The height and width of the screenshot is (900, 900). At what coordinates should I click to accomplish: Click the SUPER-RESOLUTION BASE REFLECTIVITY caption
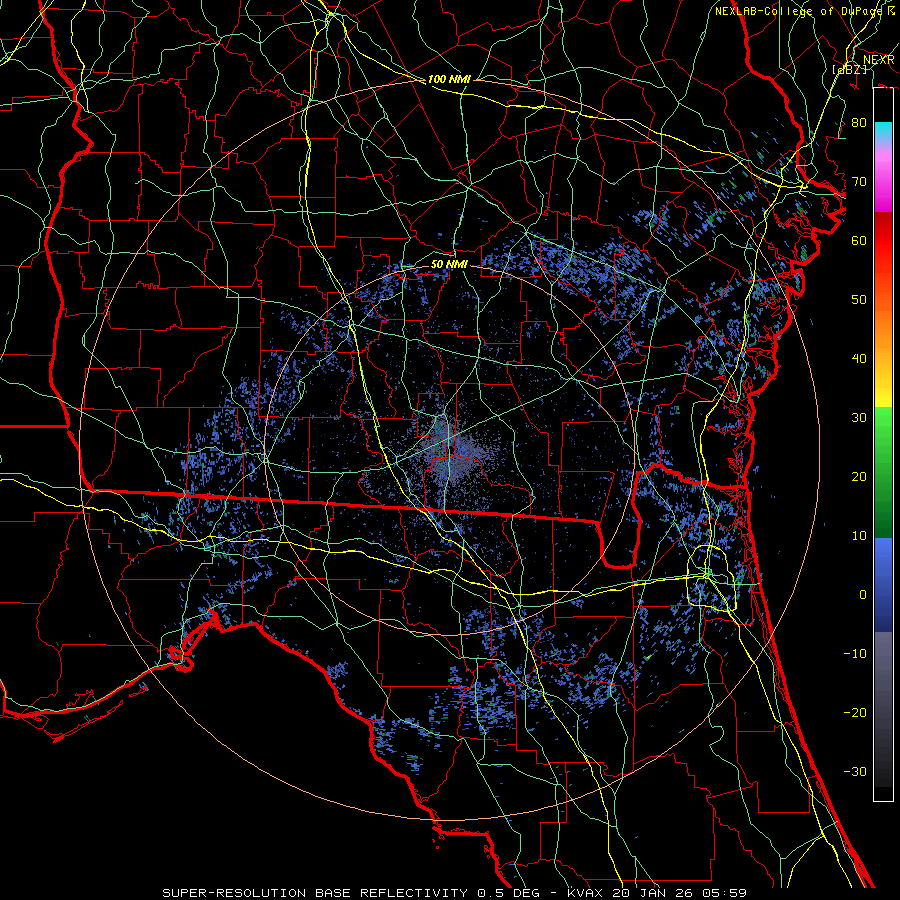(x=315, y=893)
